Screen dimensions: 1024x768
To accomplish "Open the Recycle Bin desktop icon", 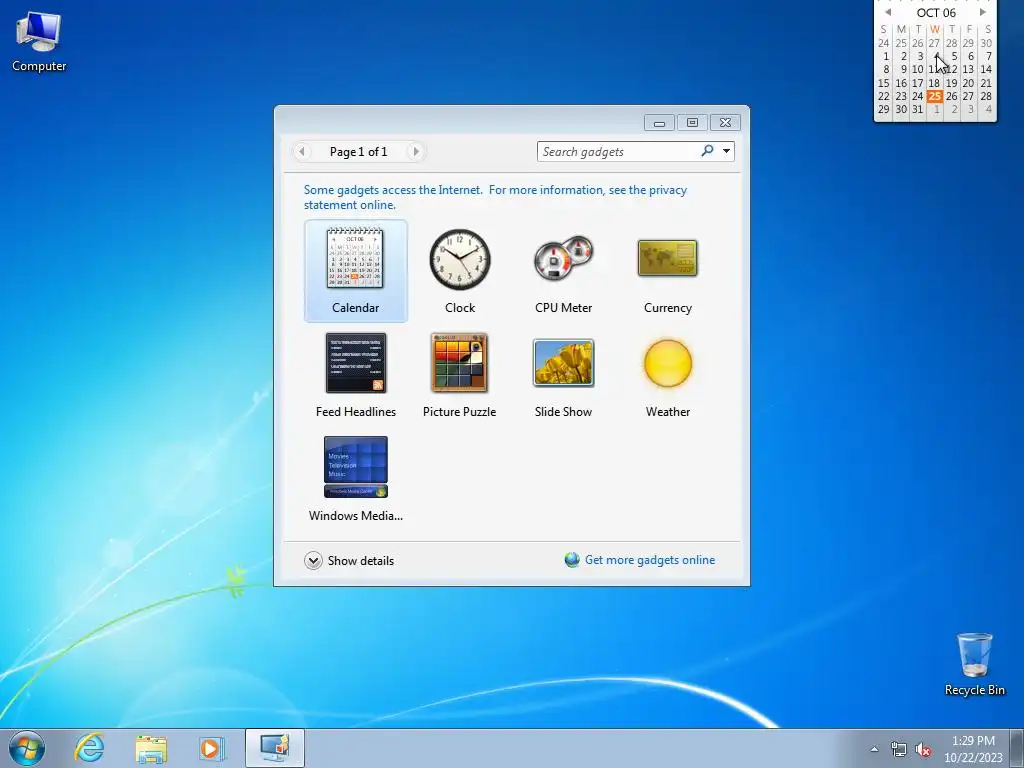I will [x=974, y=664].
